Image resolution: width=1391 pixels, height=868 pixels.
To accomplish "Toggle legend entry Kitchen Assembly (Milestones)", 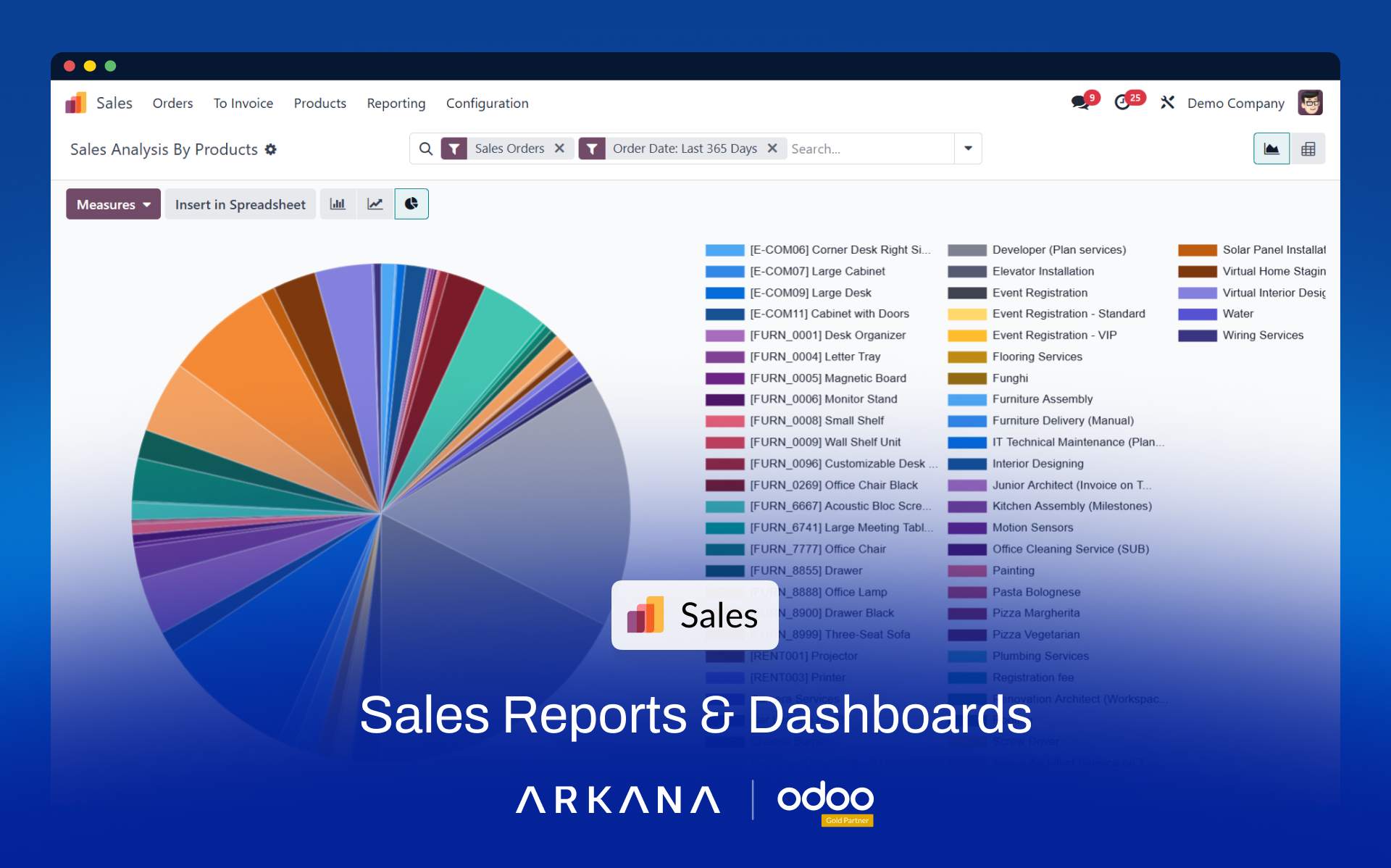I will [1050, 506].
